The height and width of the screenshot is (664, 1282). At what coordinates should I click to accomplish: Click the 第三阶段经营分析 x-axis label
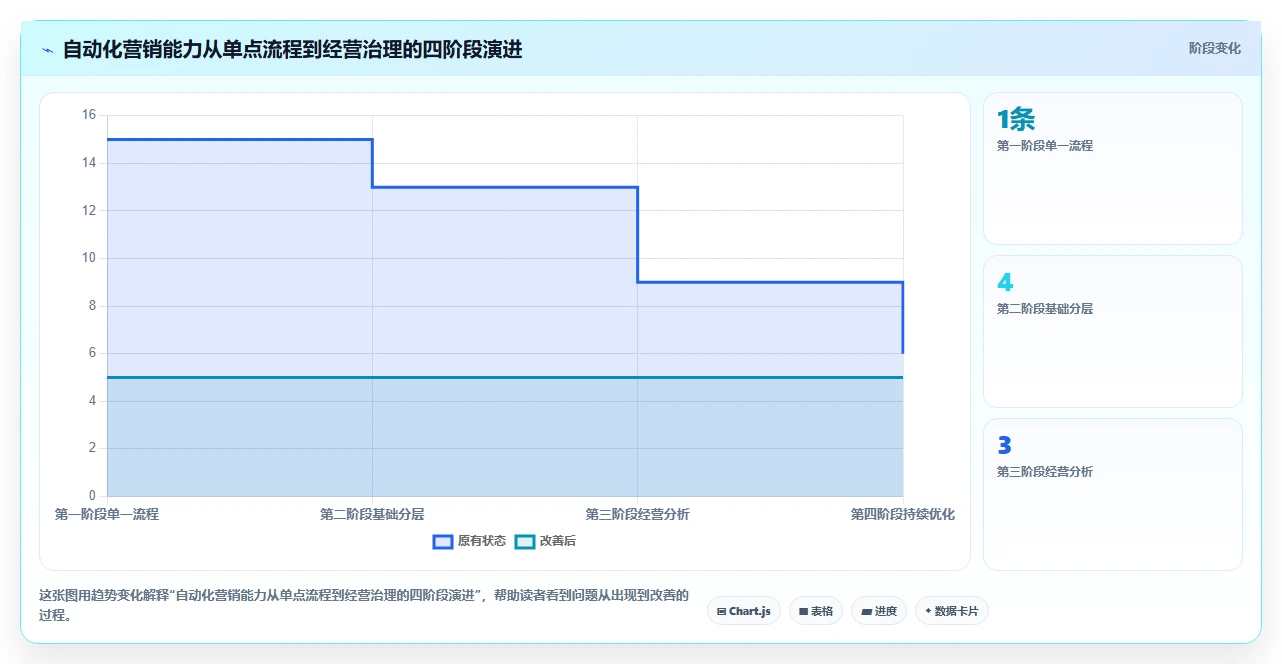(637, 514)
